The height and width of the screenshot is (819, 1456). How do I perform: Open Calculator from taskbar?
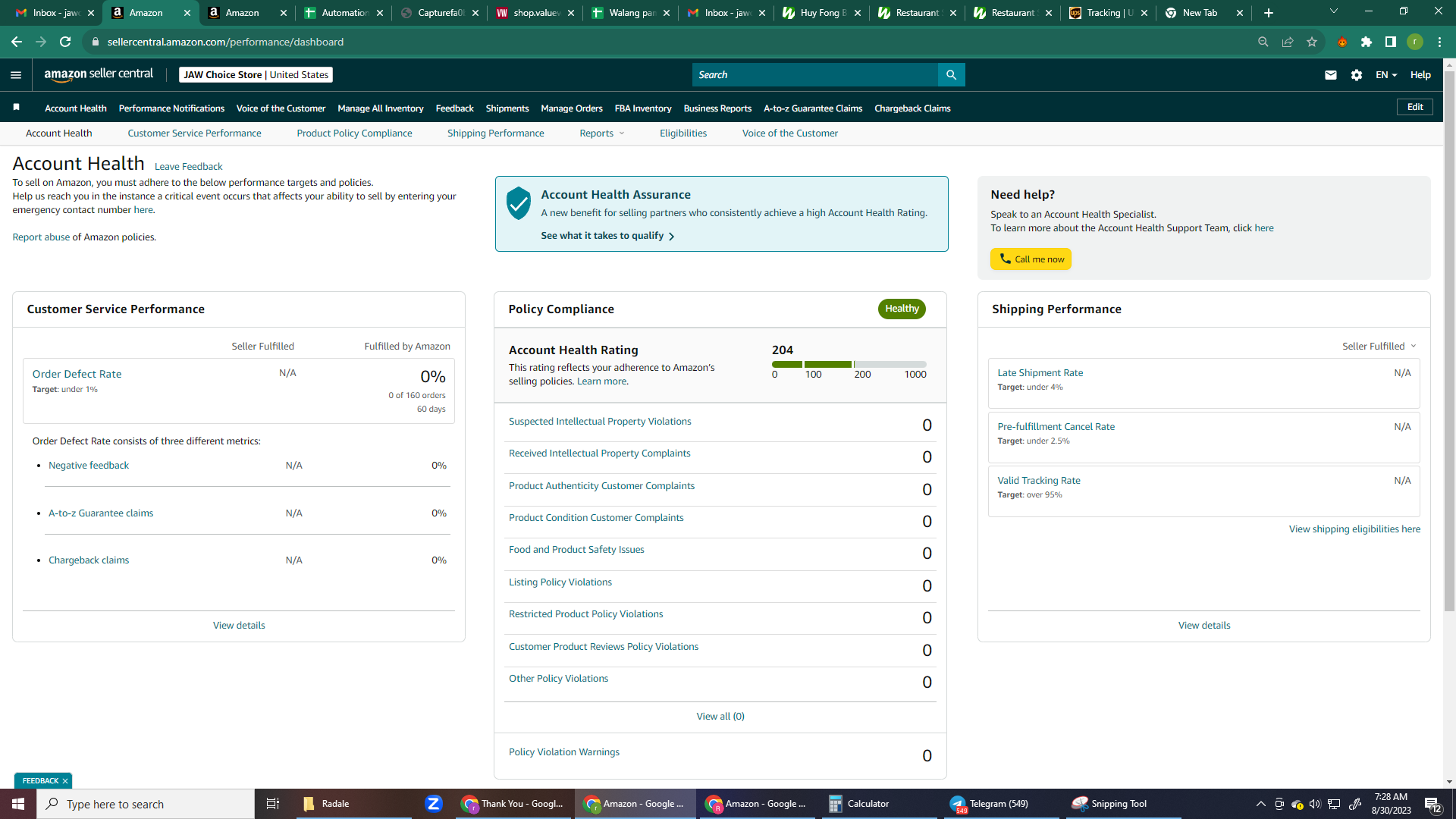880,804
